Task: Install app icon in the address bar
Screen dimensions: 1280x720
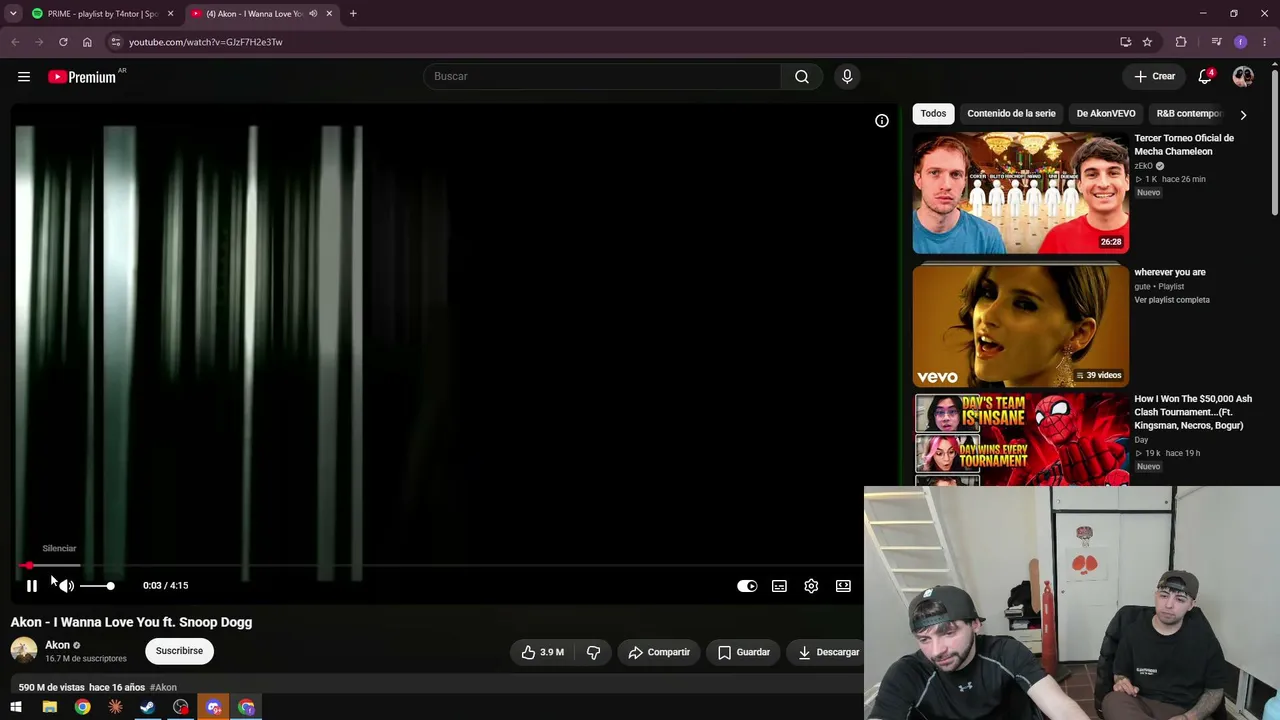Action: click(1126, 42)
